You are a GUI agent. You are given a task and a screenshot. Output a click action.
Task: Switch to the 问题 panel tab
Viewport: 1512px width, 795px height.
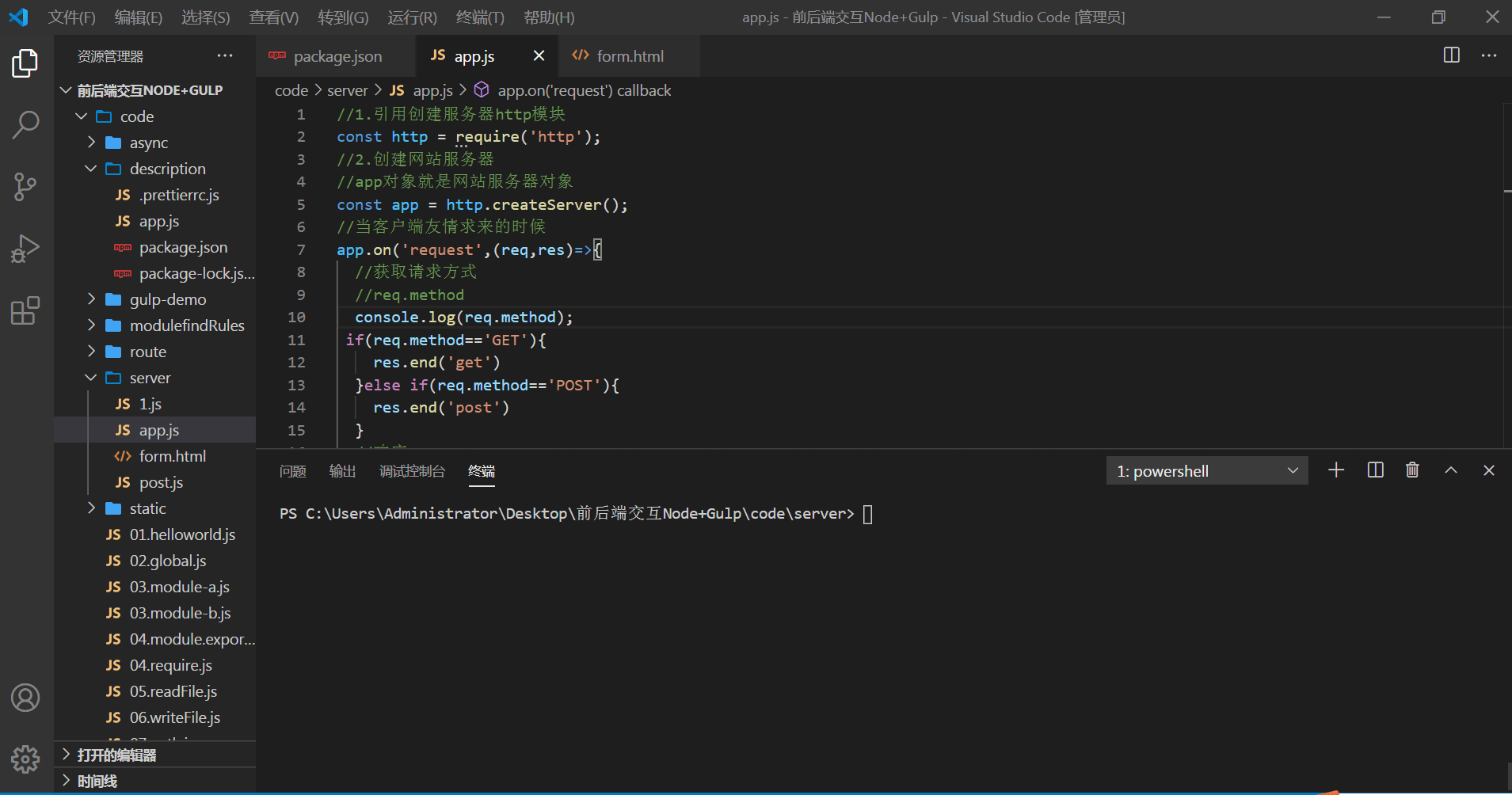[293, 471]
